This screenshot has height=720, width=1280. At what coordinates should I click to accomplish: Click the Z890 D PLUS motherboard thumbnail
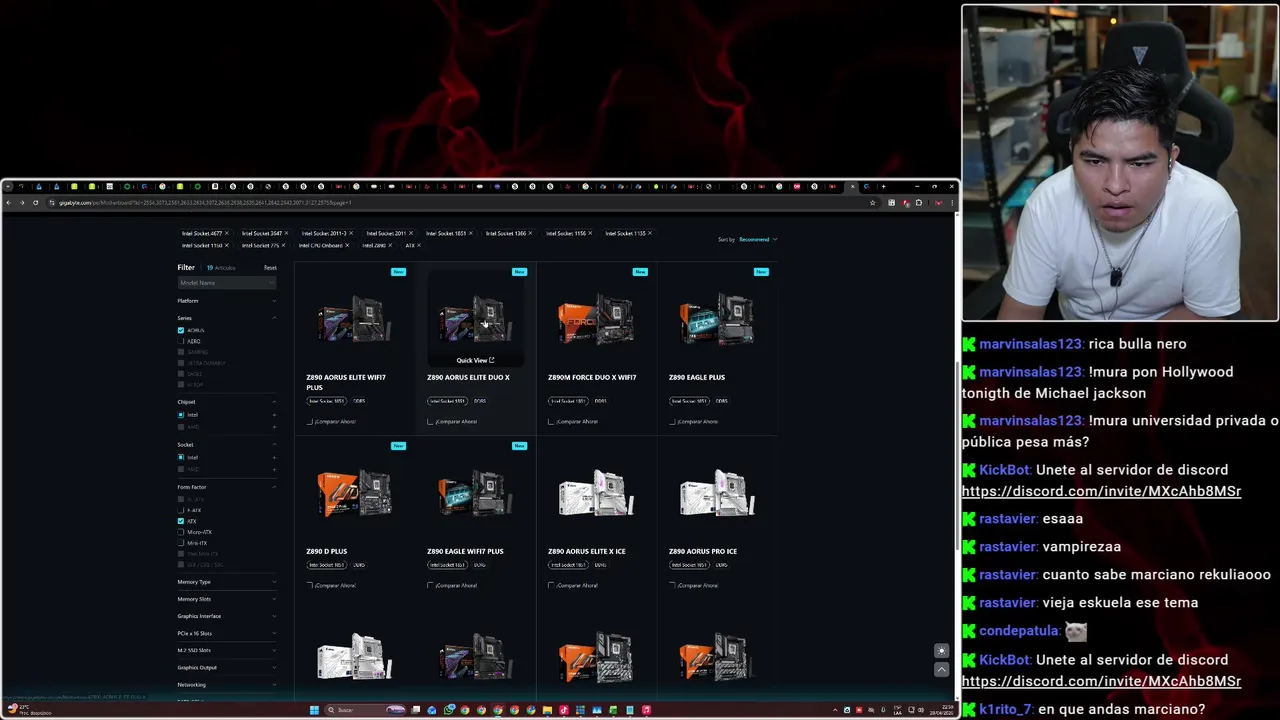coord(353,493)
